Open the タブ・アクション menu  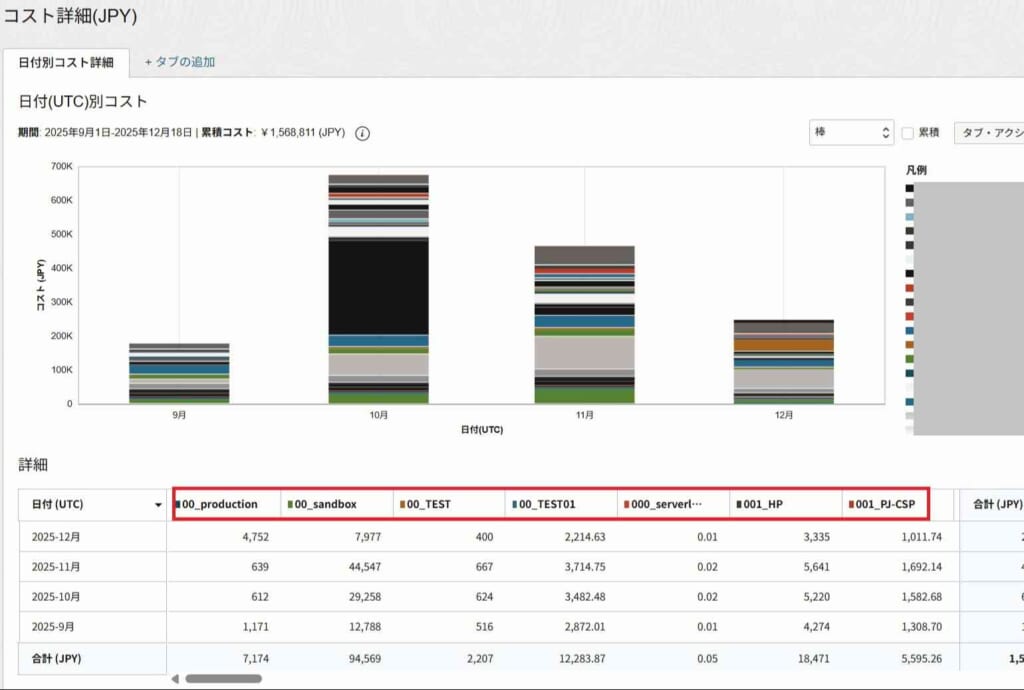click(x=988, y=133)
